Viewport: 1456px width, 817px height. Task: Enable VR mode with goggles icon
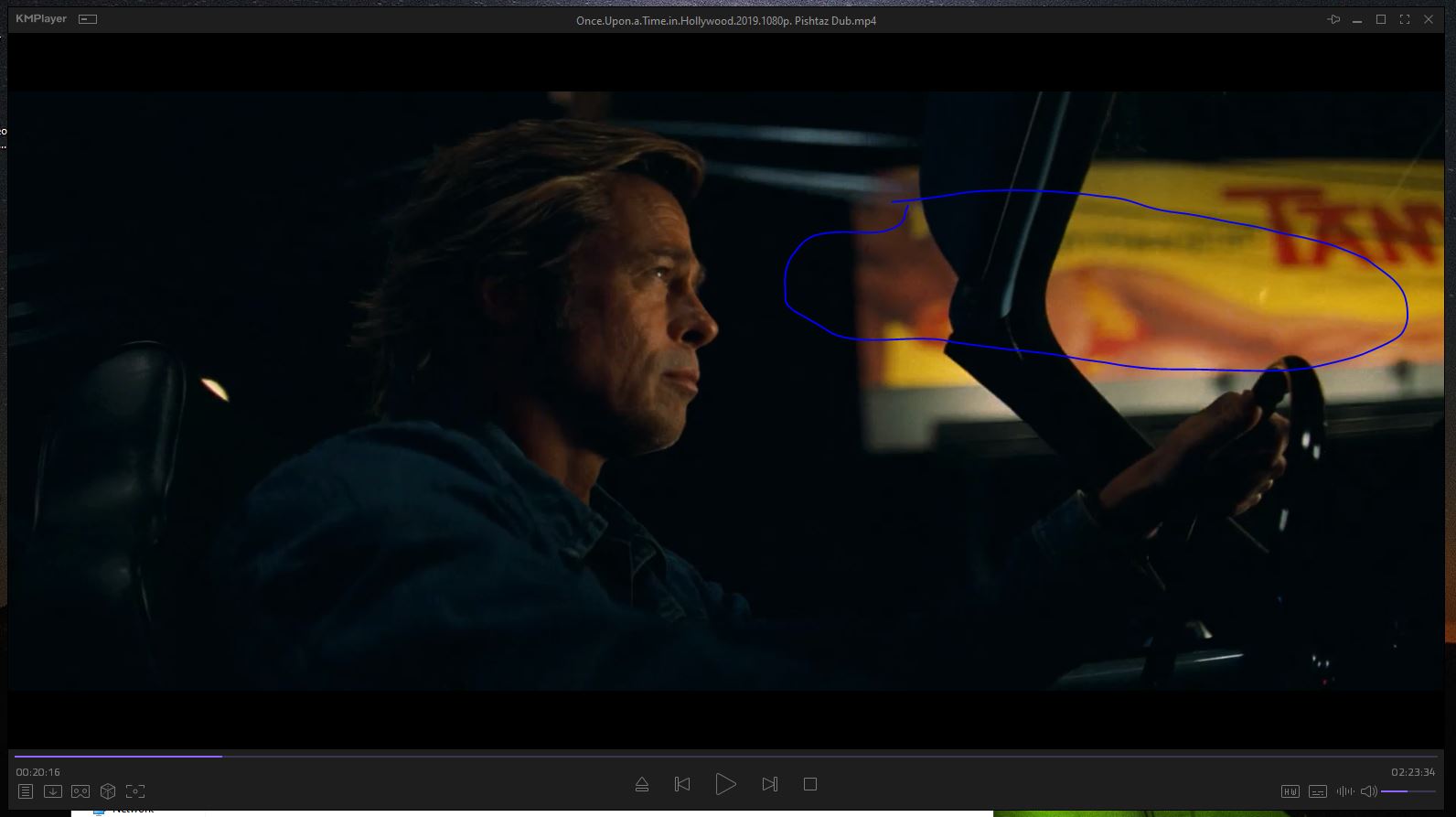click(x=80, y=791)
